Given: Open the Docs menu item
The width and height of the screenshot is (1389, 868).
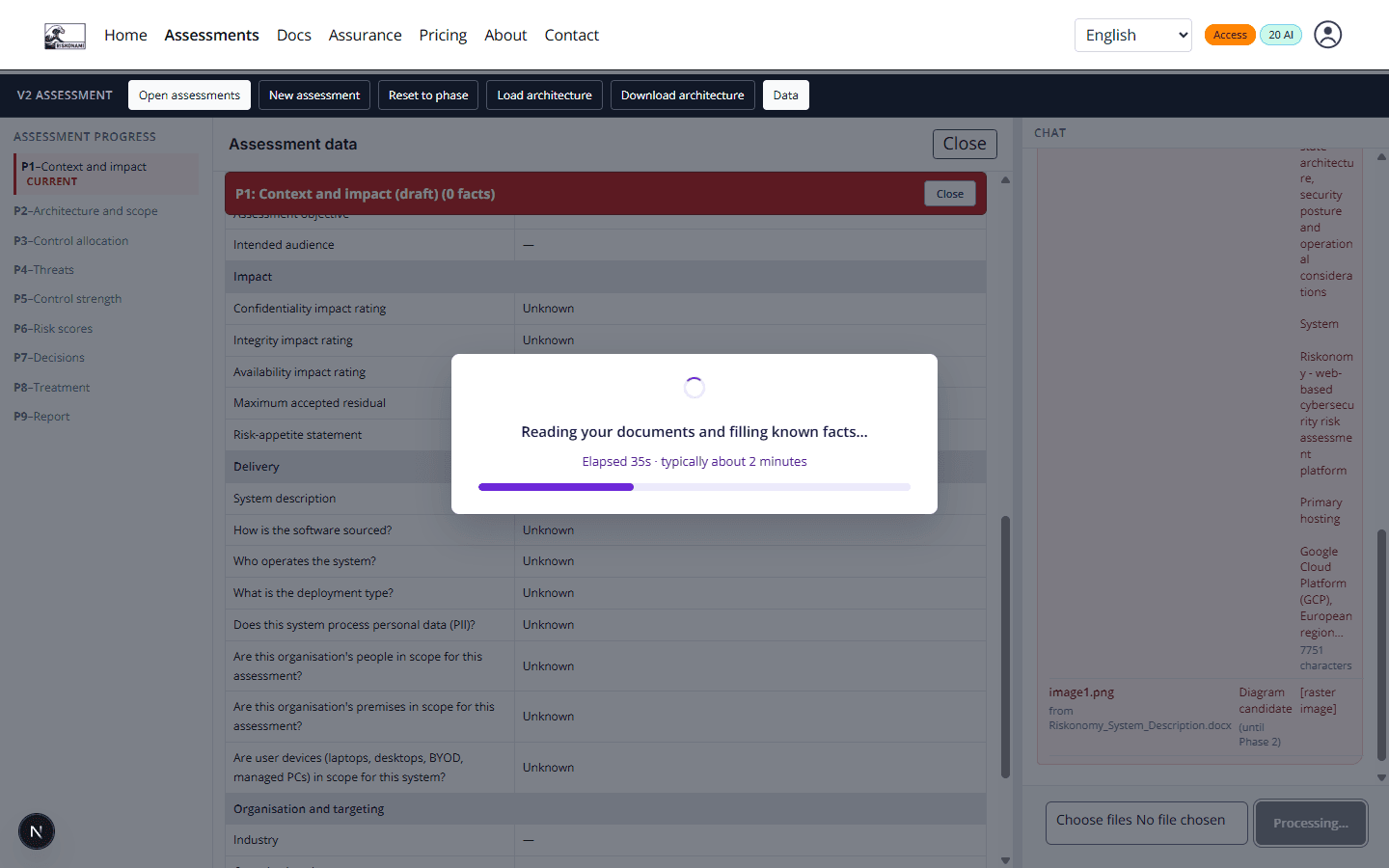Looking at the screenshot, I should (293, 36).
